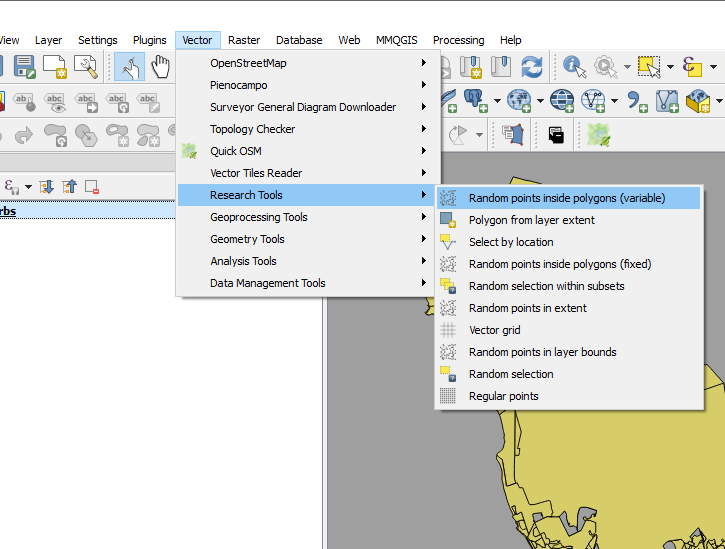Choose Random points in extent
Screen dimensions: 725x549
[x=569, y=308]
